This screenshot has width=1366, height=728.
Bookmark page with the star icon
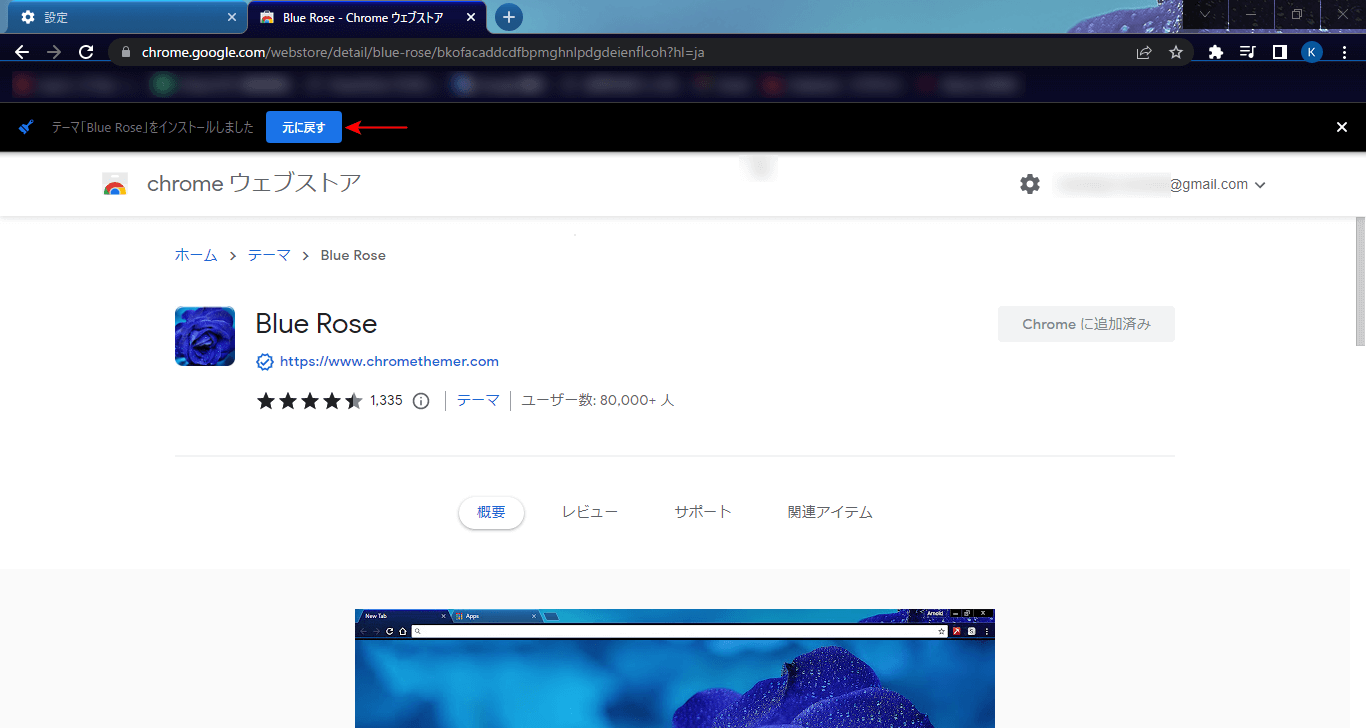click(x=1176, y=52)
